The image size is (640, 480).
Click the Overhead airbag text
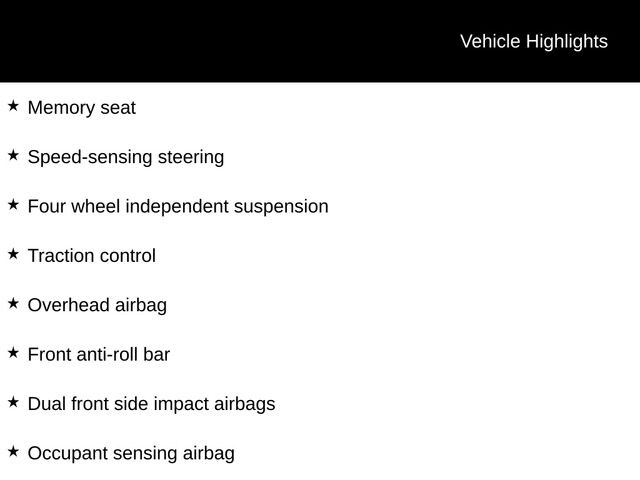97,305
